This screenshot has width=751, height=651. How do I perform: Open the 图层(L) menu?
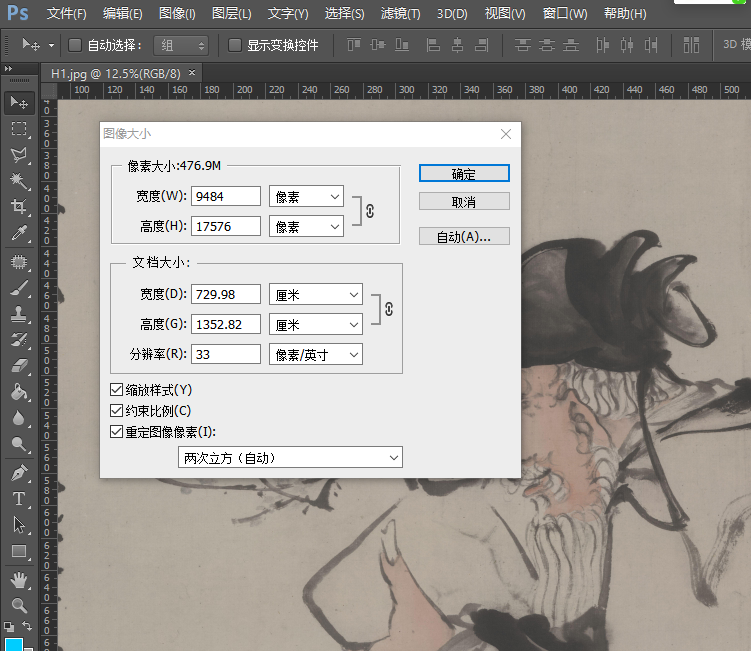click(232, 13)
